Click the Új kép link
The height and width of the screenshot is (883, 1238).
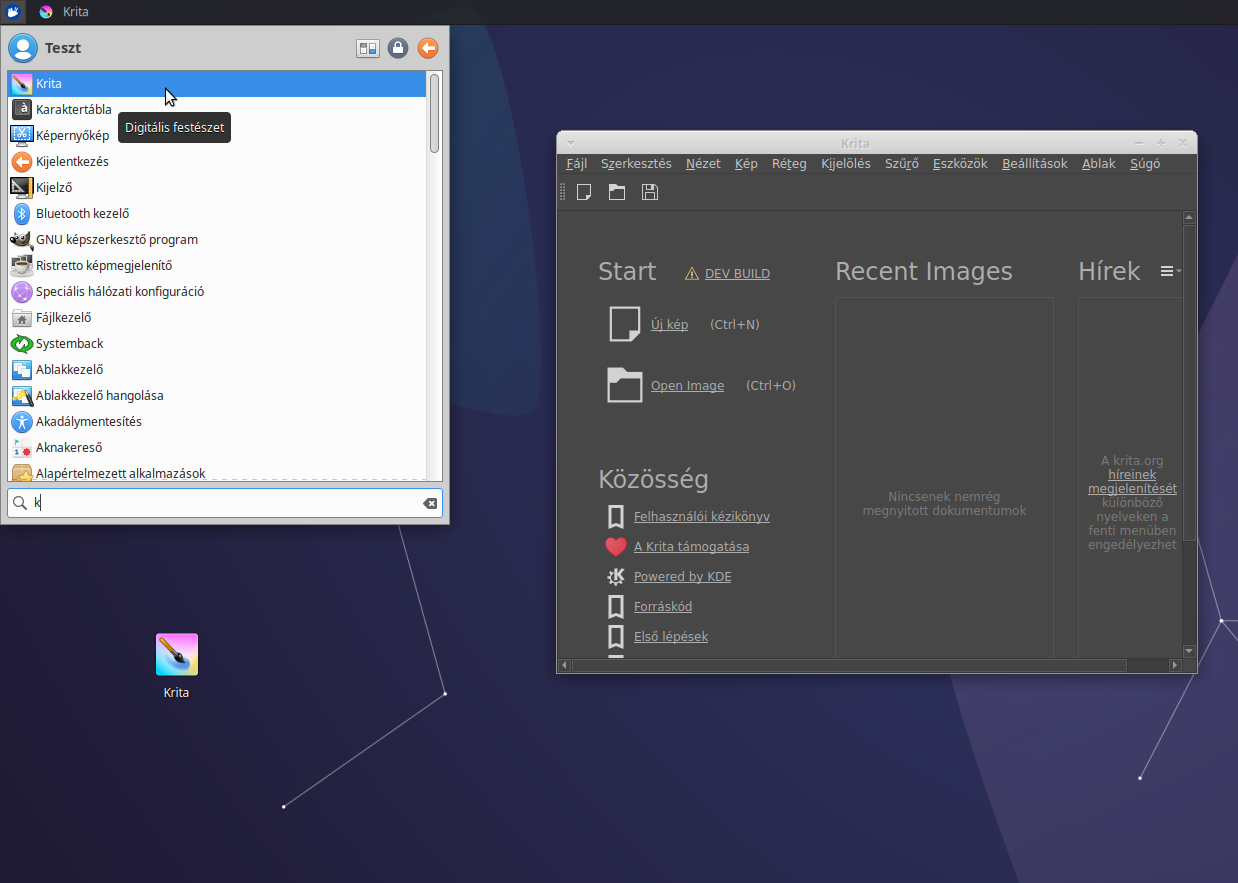(669, 325)
